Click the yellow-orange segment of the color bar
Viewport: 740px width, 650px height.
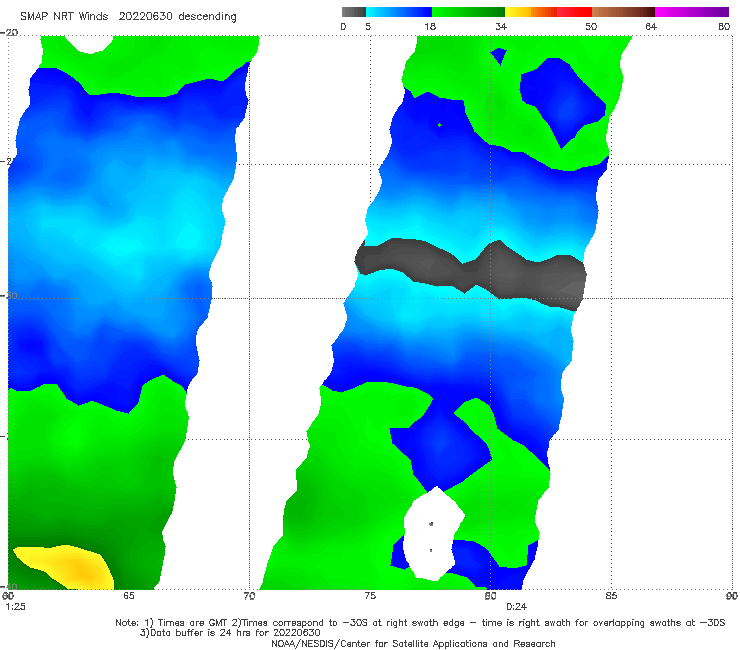(530, 12)
